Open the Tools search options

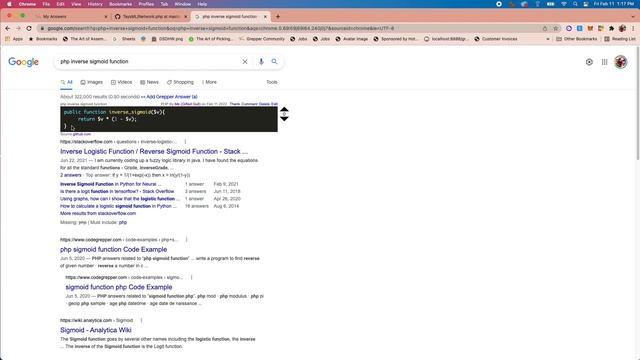(x=272, y=82)
